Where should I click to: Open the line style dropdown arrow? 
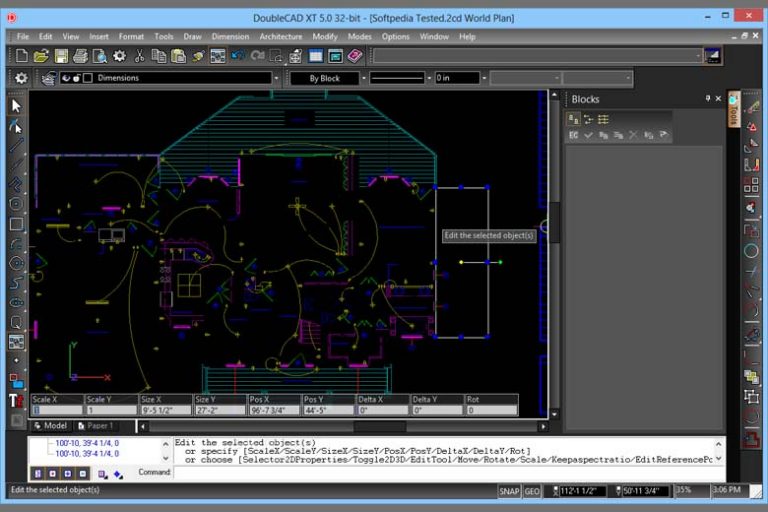pos(429,78)
